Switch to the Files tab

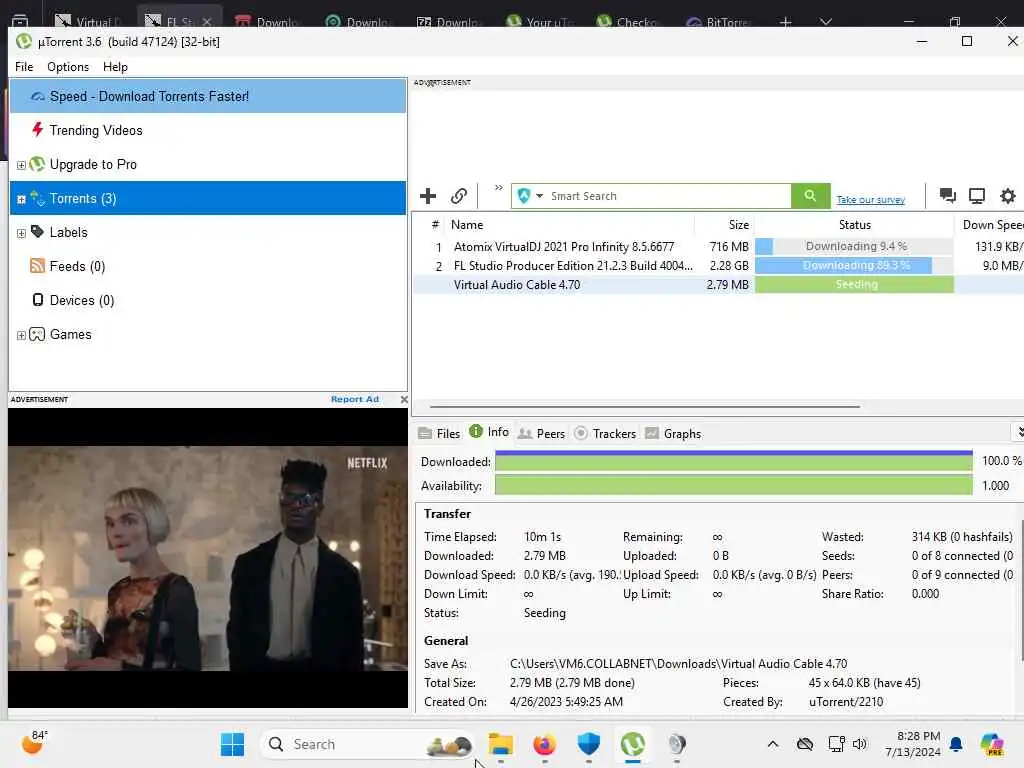440,434
